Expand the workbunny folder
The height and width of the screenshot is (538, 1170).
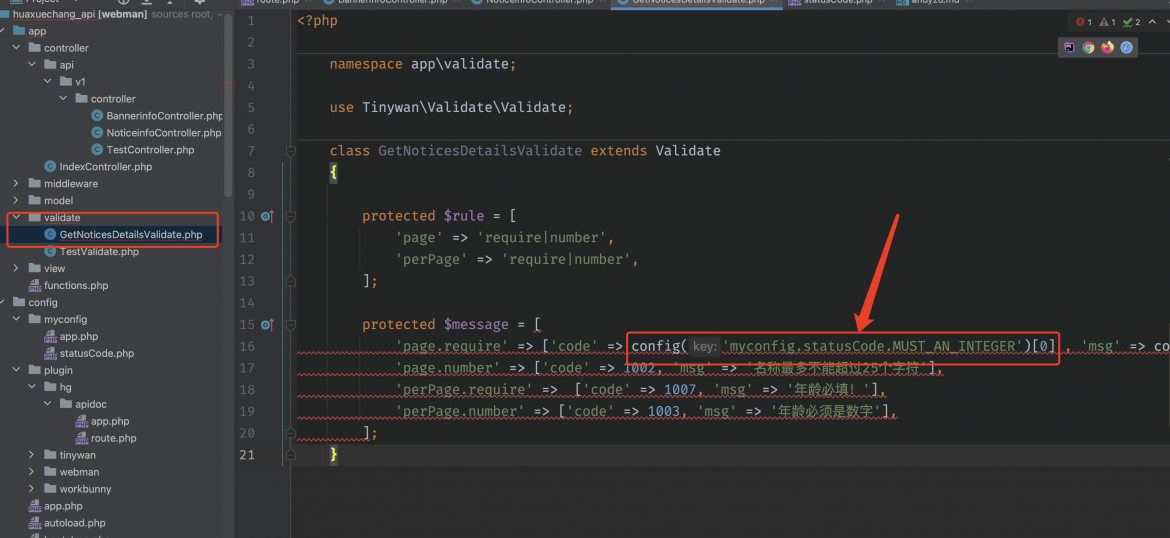pyautogui.click(x=32, y=489)
